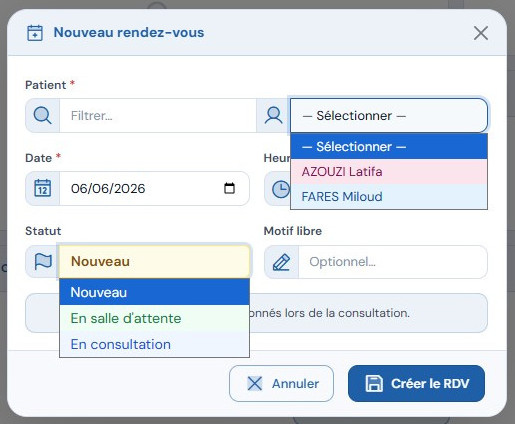This screenshot has height=424, width=515.
Task: Focus the Motif libre Optionnel field
Action: (x=393, y=262)
